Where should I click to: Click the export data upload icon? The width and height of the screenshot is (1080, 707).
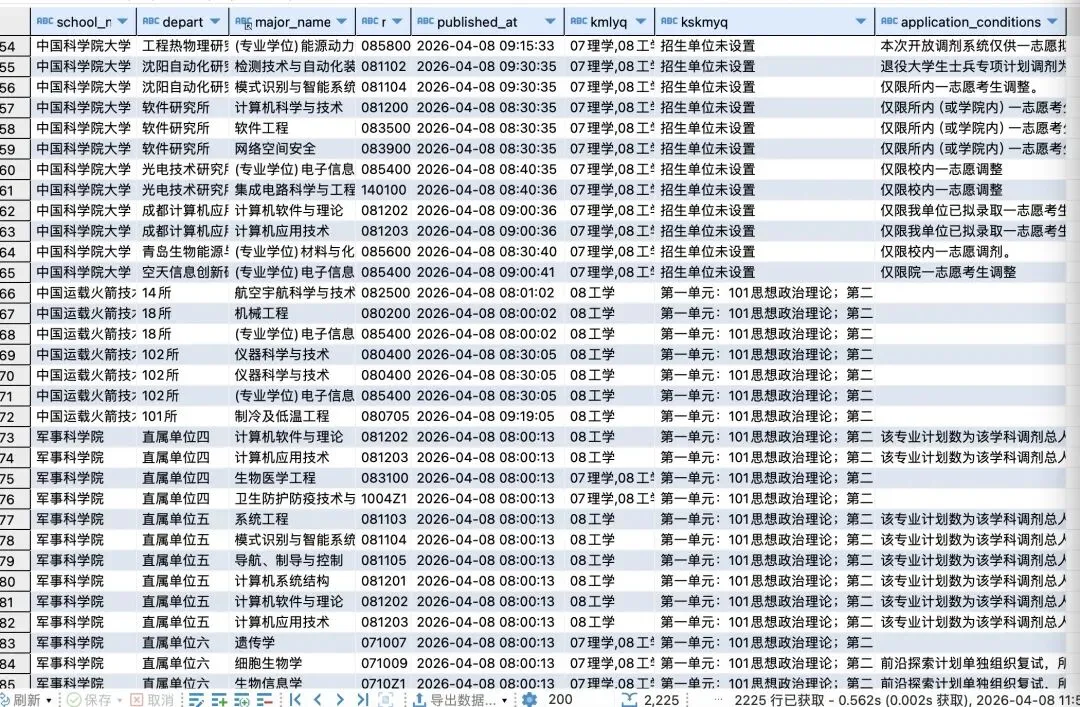point(419,700)
